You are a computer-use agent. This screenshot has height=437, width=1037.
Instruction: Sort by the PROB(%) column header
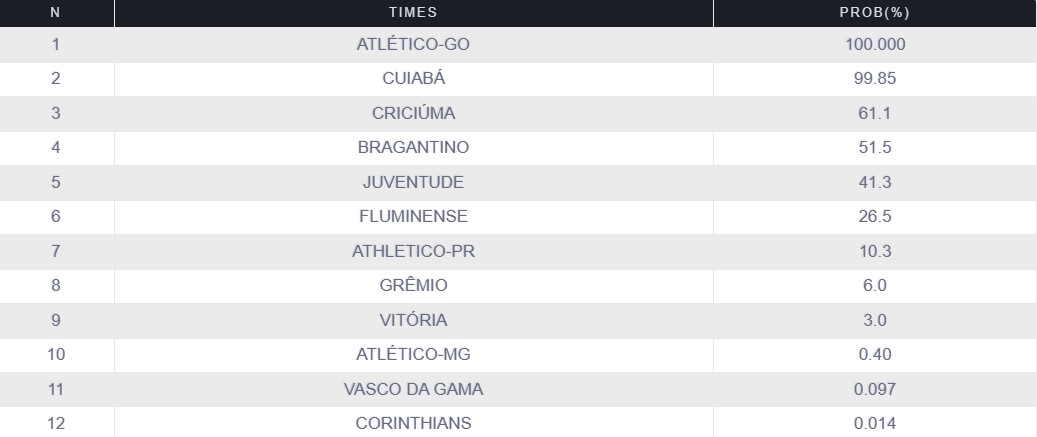click(x=875, y=13)
